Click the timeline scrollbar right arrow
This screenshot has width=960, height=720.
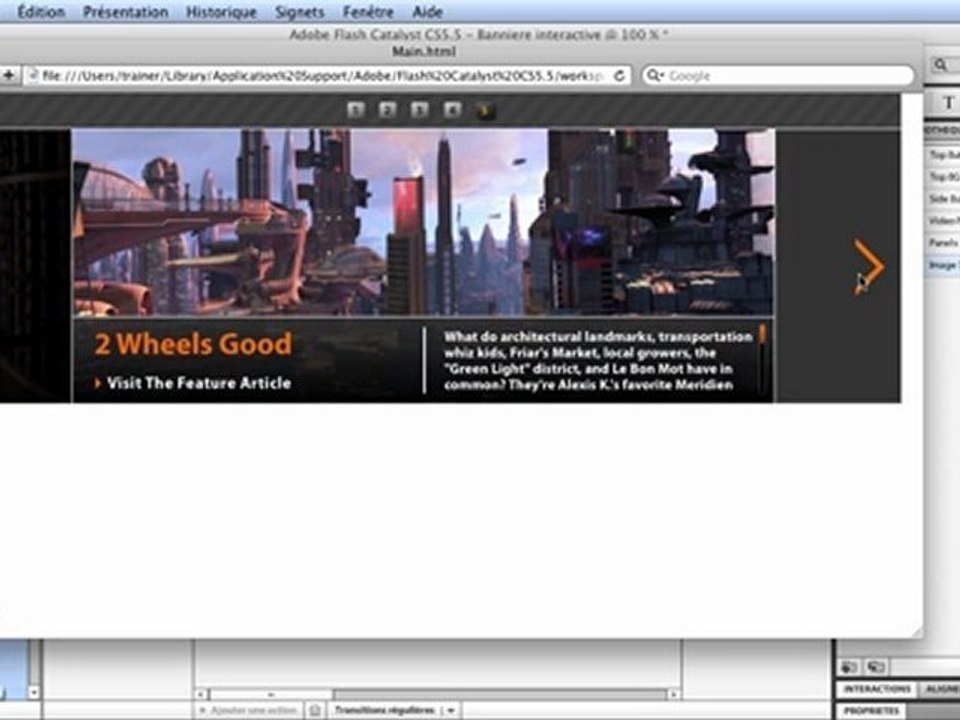coord(673,694)
